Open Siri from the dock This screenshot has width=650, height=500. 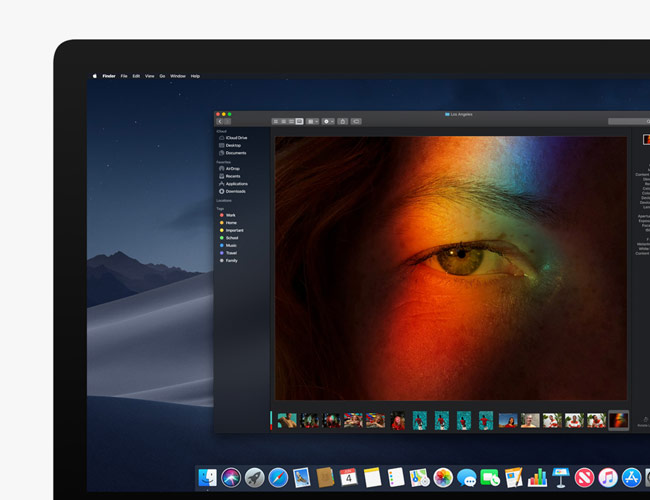(232, 478)
